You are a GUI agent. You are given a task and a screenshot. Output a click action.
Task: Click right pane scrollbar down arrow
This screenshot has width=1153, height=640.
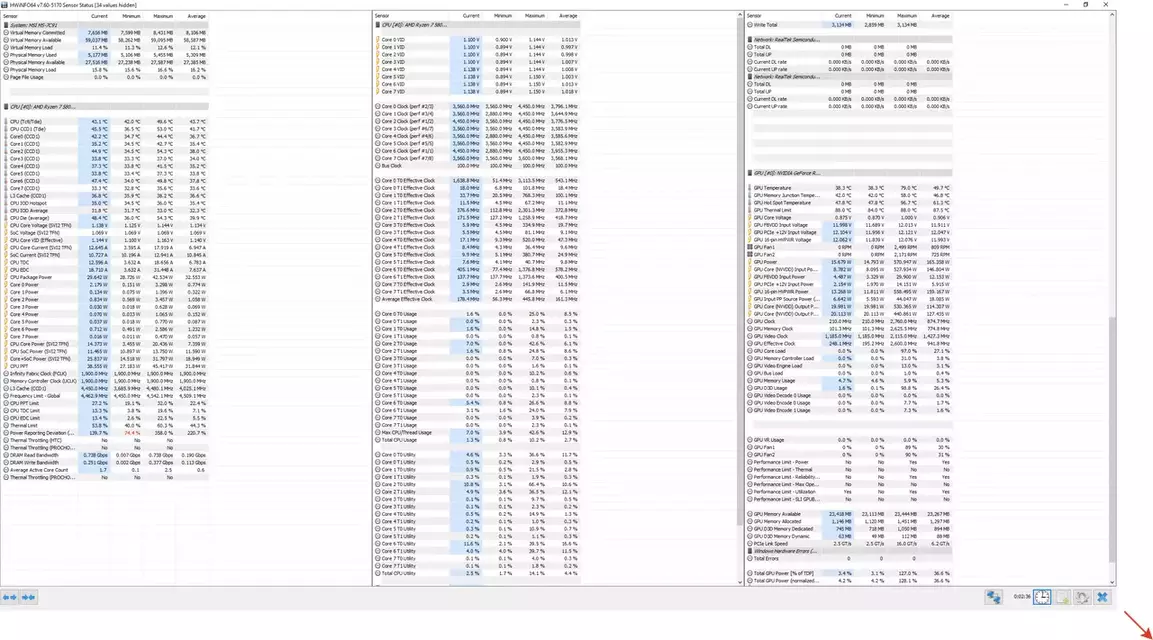1112,582
